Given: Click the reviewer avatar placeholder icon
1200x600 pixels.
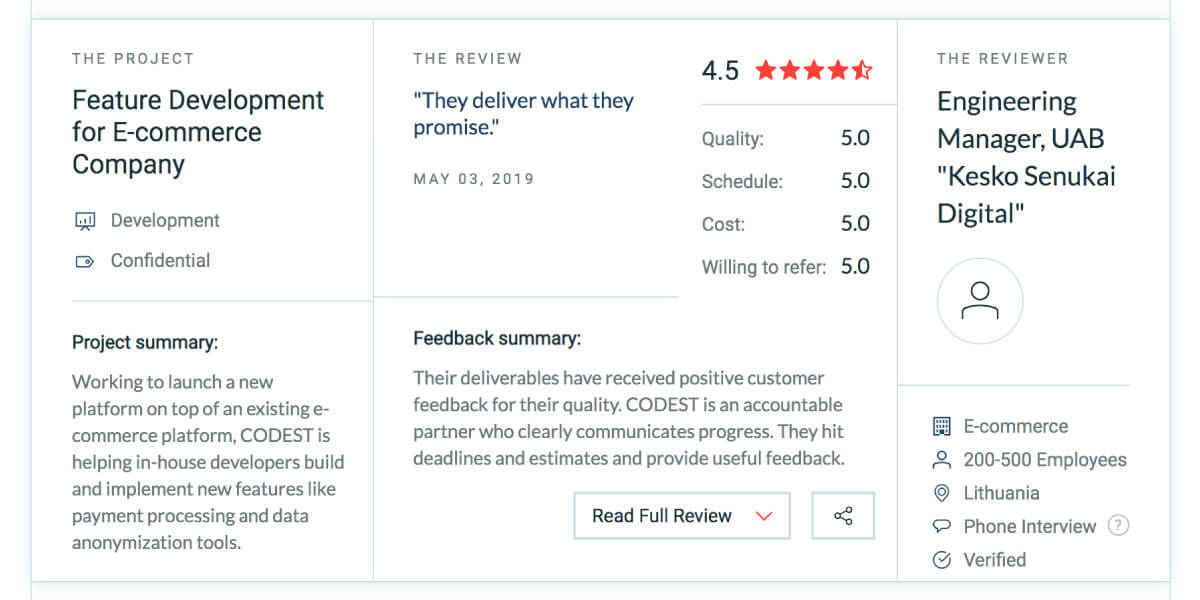Looking at the screenshot, I should (980, 301).
